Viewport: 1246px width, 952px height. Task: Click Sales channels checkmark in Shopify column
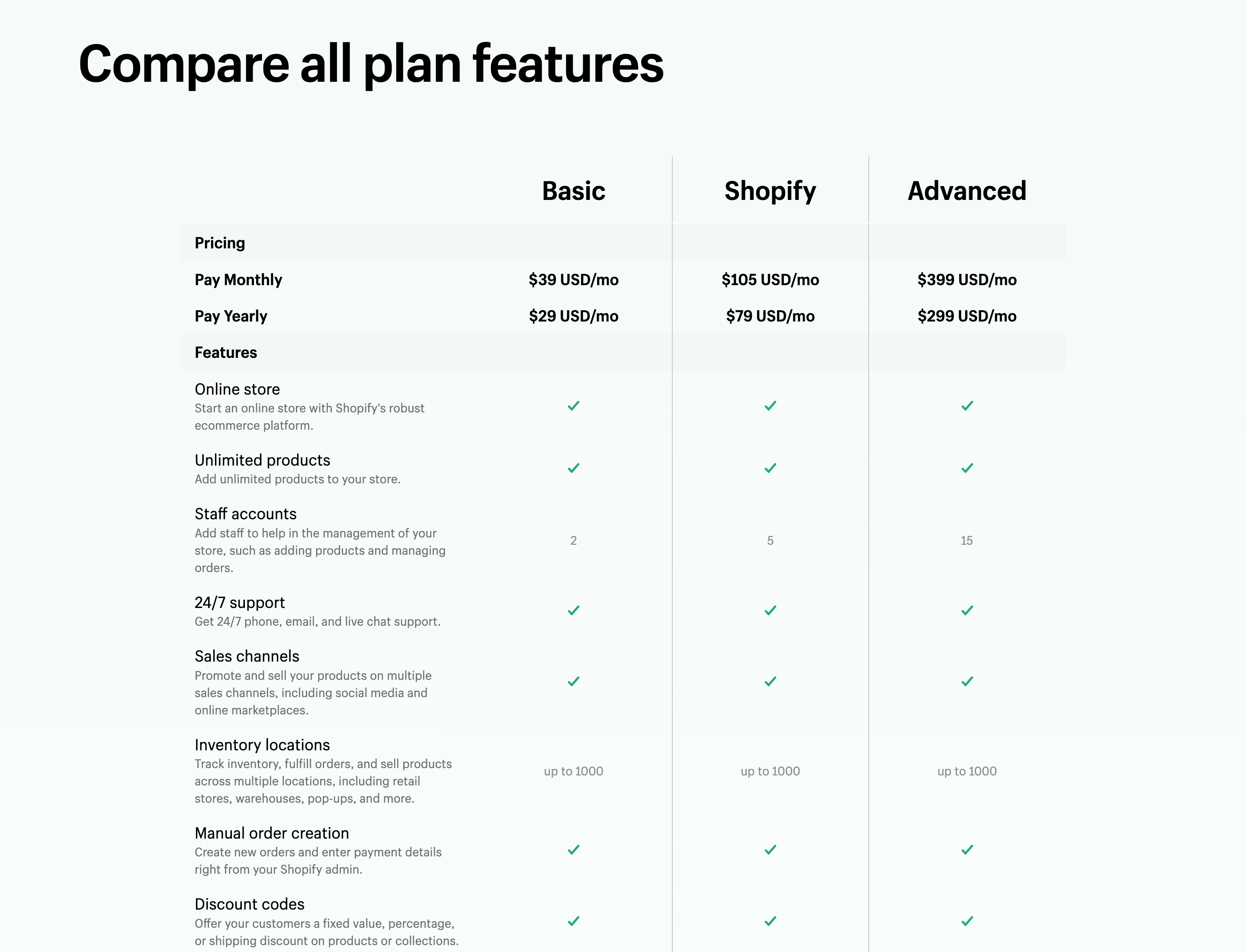[x=770, y=681]
